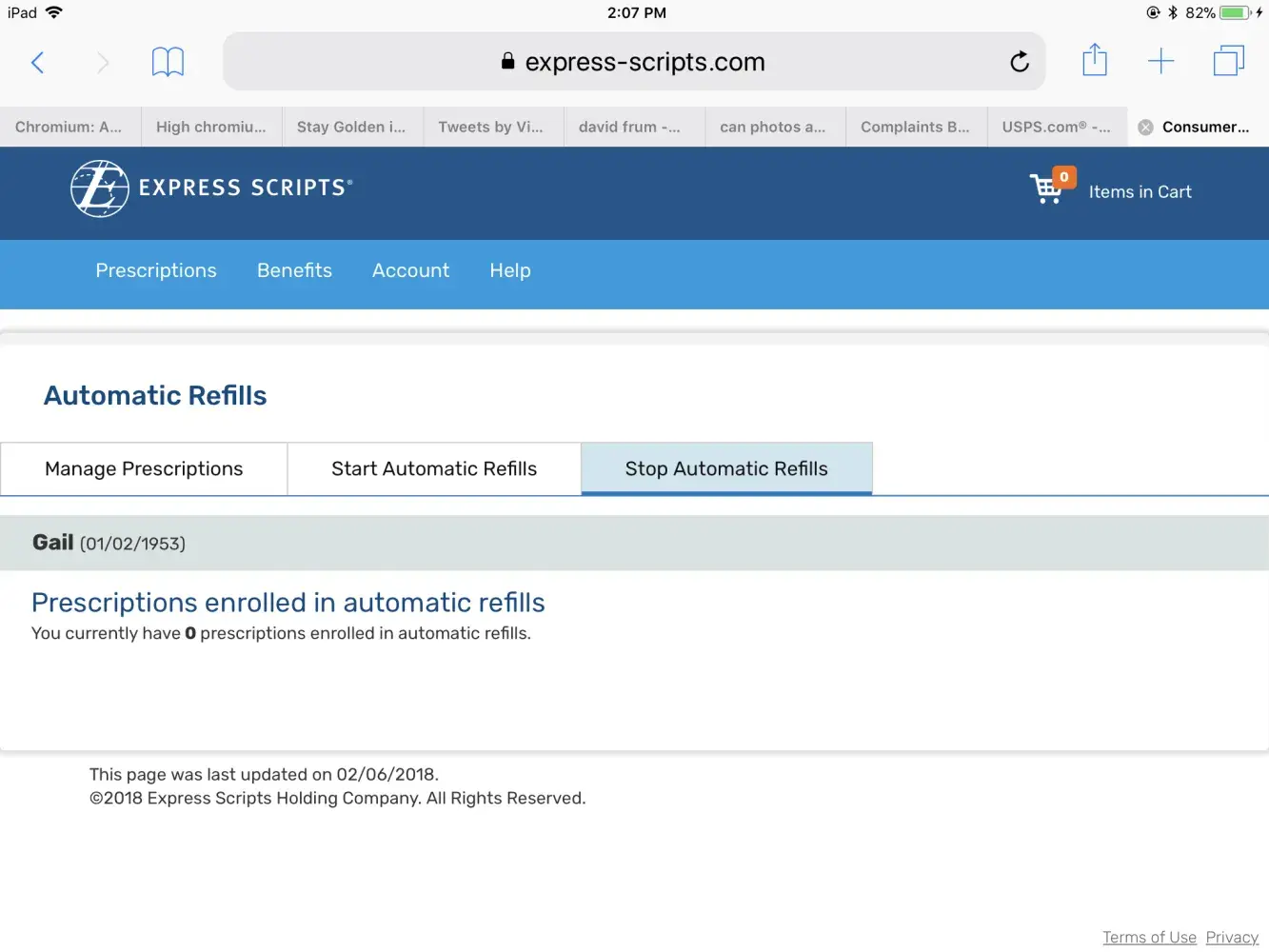Screen dimensions: 1269x952
Task: Select the Manage Prescriptions tab
Action: coord(144,468)
